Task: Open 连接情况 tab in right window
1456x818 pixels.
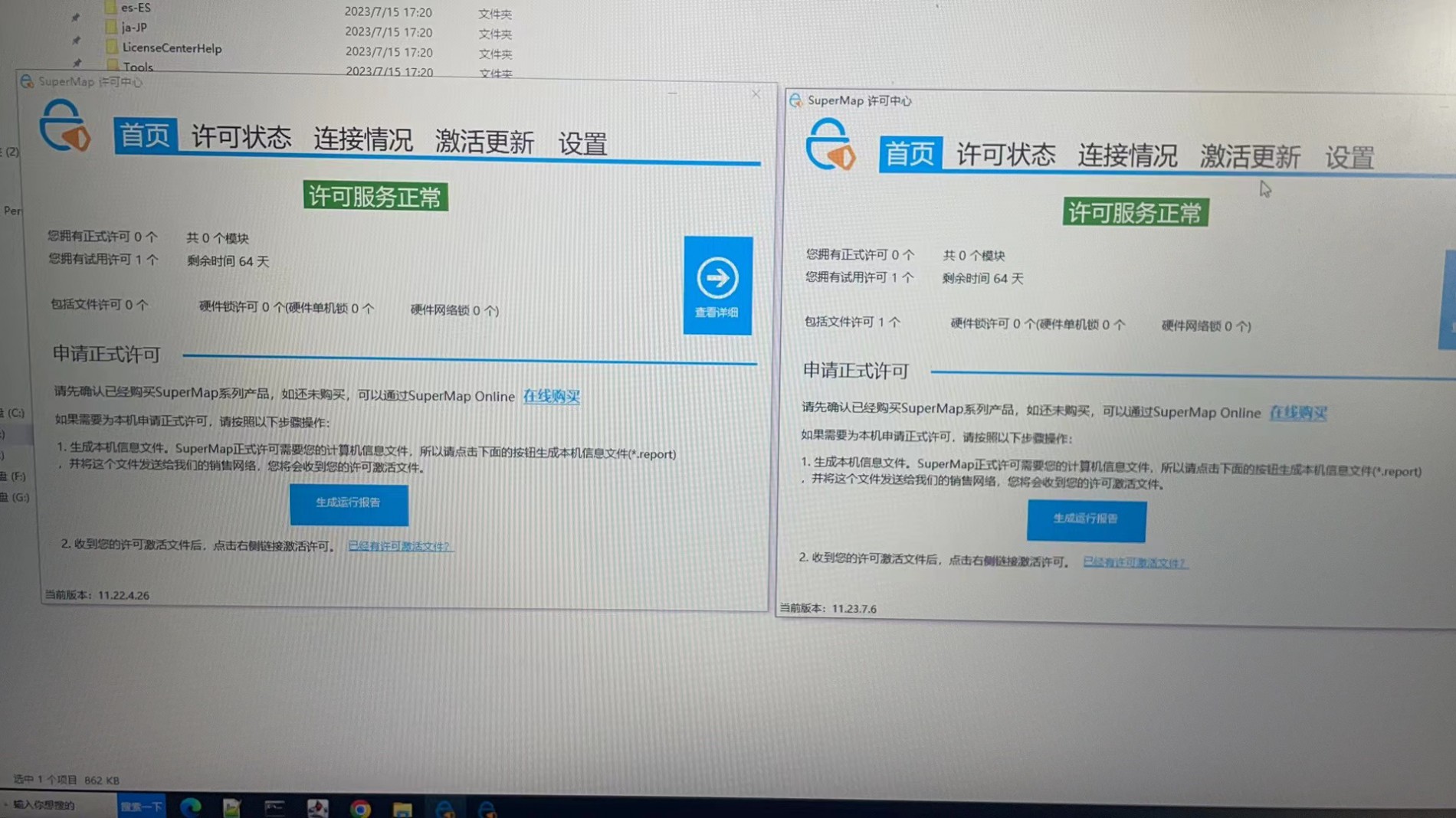Action: (1127, 156)
